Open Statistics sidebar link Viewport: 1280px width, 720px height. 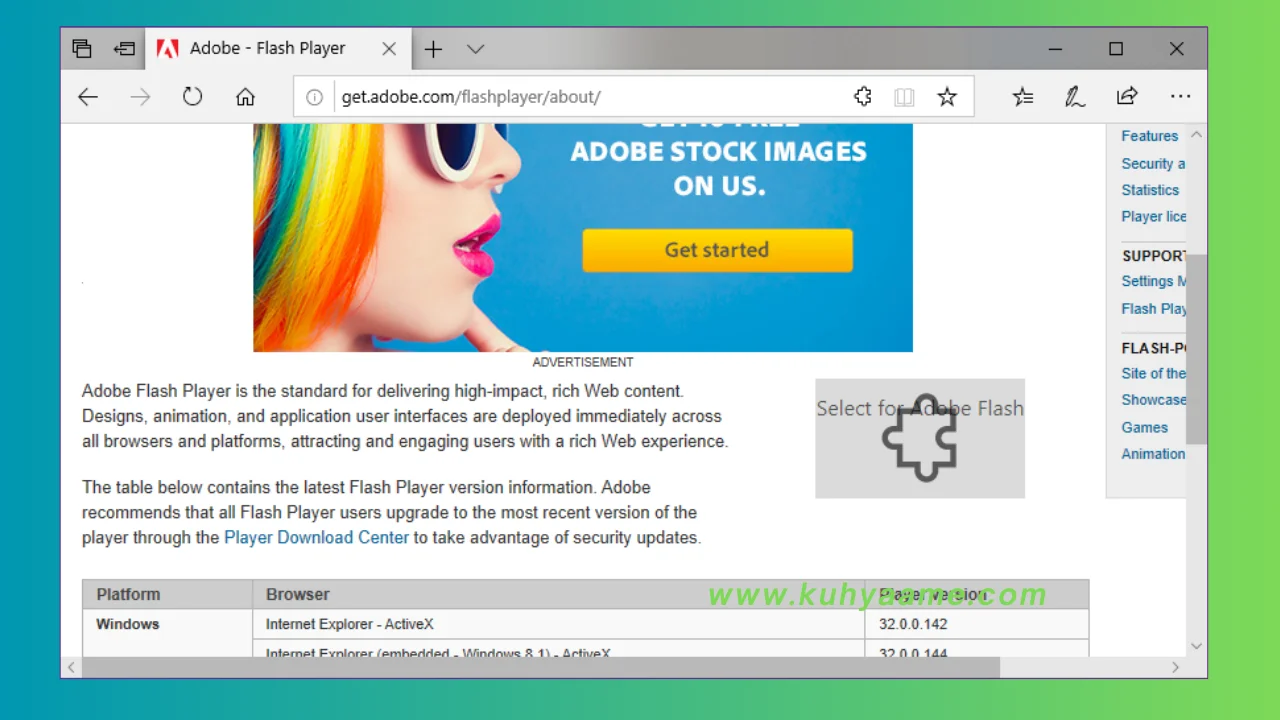coord(1150,190)
